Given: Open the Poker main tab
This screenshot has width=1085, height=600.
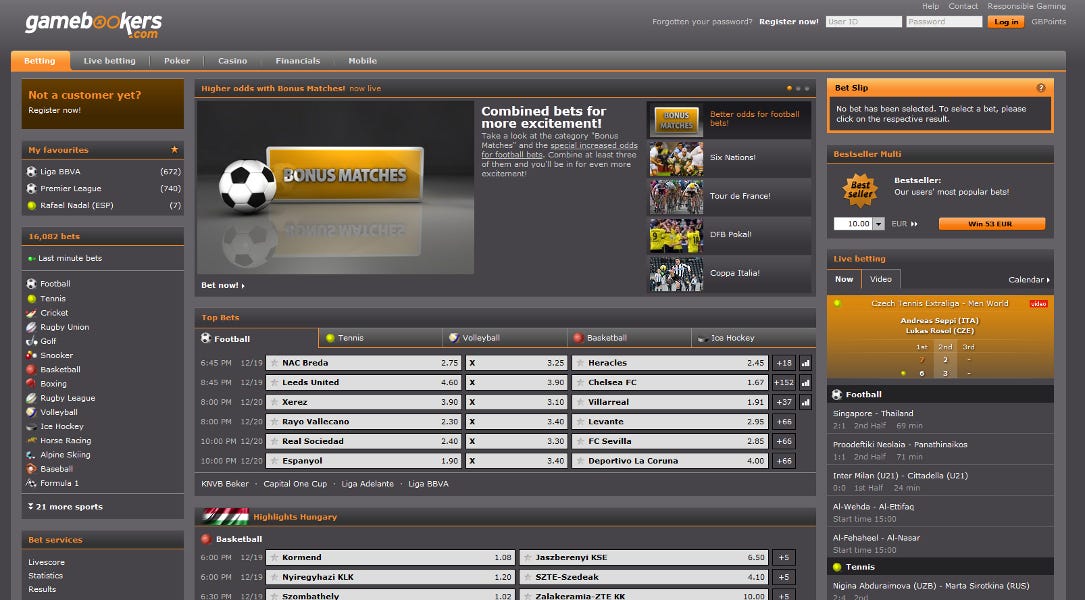Looking at the screenshot, I should coord(176,61).
